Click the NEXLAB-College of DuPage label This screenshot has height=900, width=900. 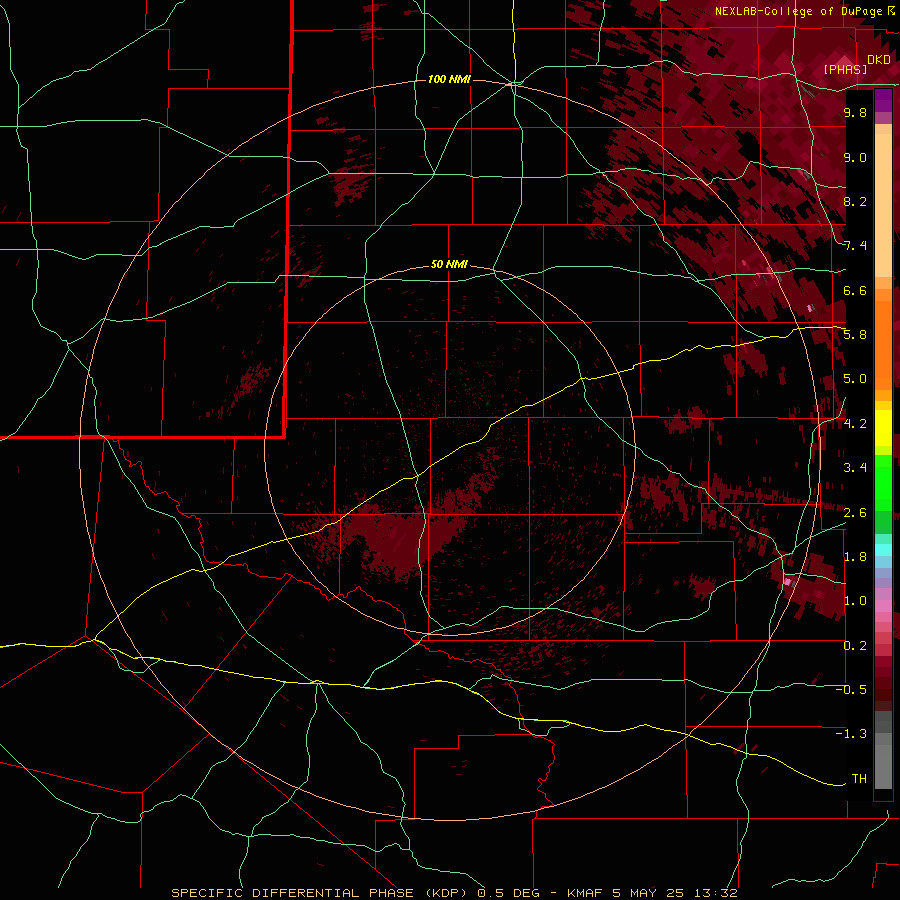798,11
